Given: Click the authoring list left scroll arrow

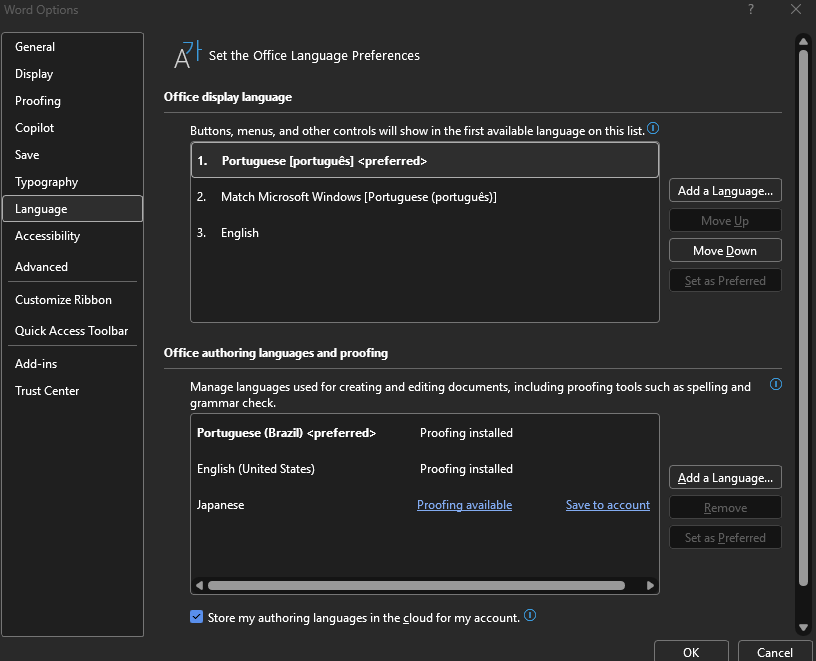Looking at the screenshot, I should point(199,585).
